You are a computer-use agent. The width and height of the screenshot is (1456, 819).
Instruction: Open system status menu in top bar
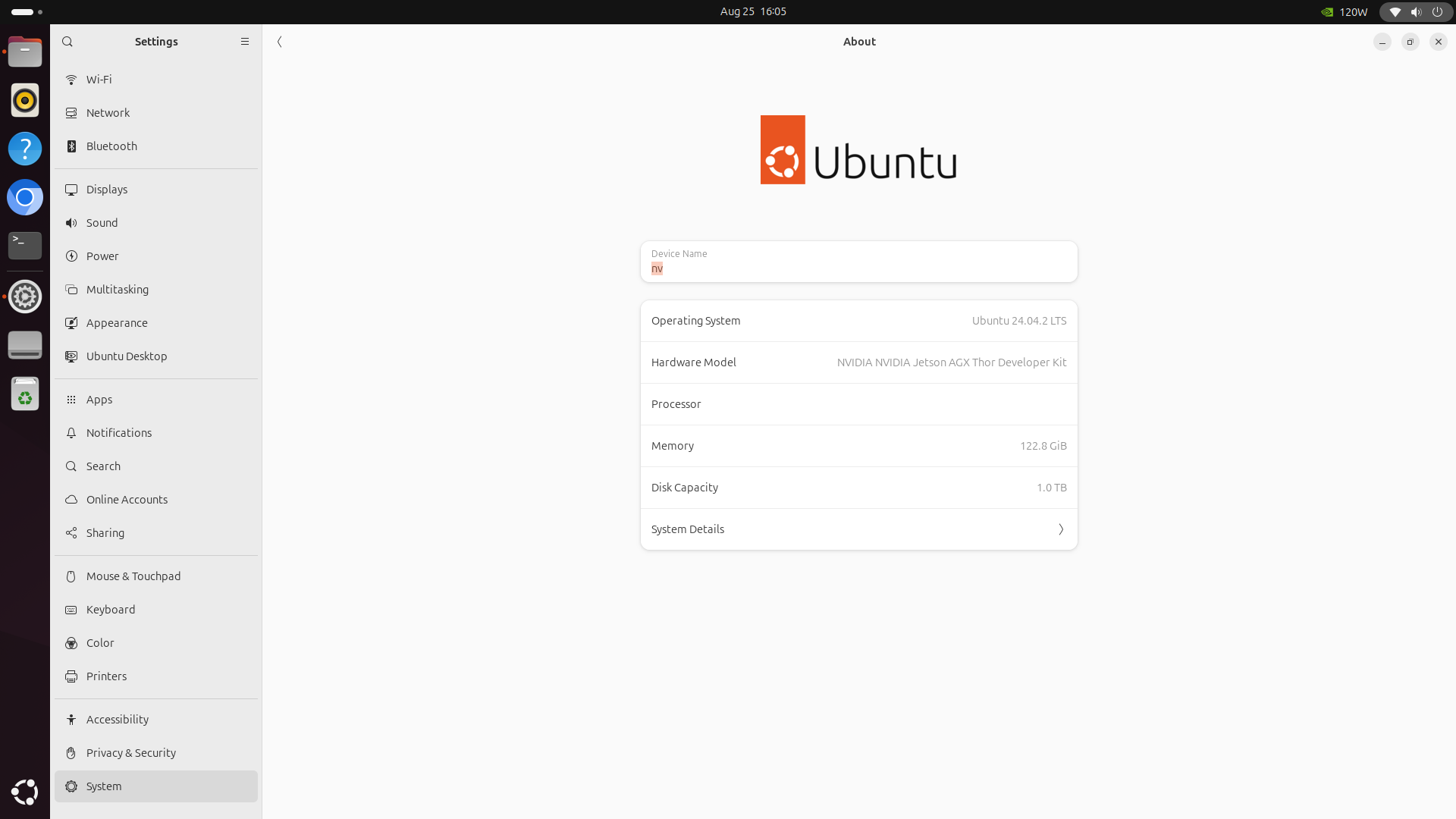click(1415, 12)
